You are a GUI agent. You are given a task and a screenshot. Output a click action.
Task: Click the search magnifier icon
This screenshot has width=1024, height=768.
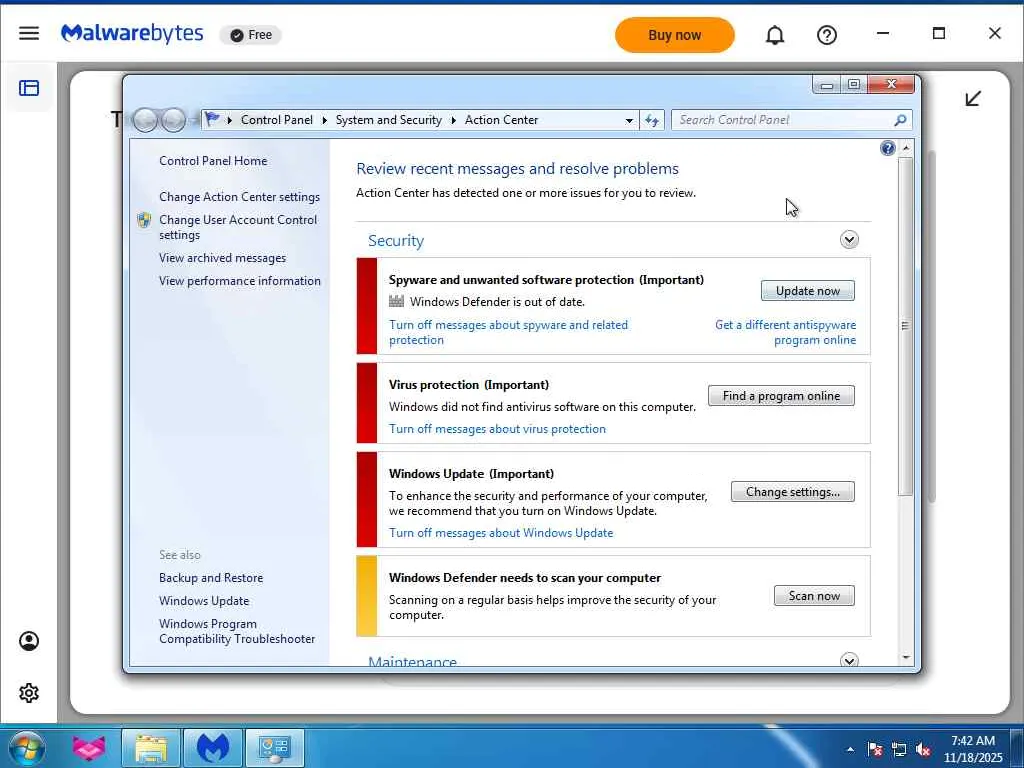(x=900, y=120)
